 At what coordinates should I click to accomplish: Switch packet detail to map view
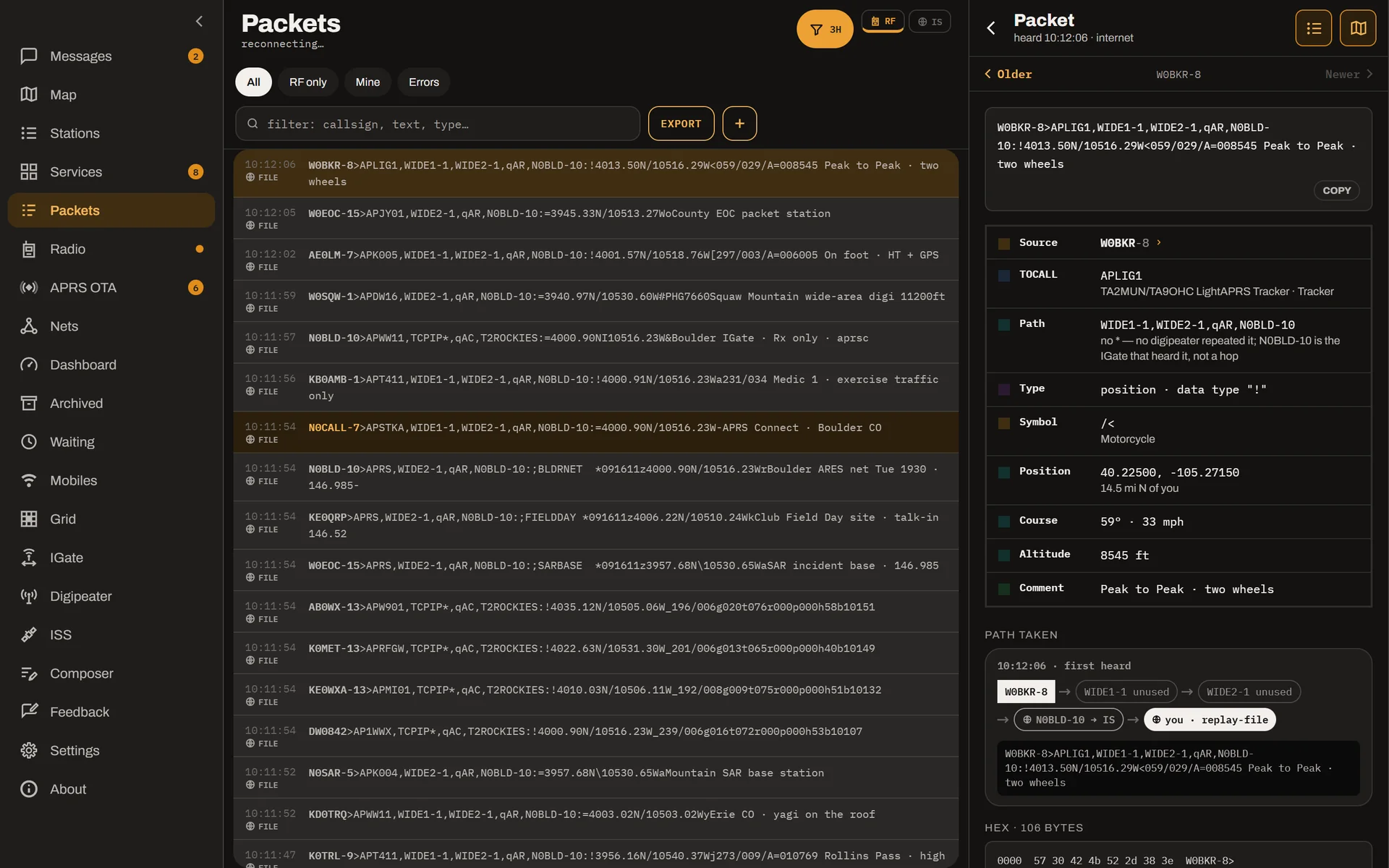pos(1358,28)
